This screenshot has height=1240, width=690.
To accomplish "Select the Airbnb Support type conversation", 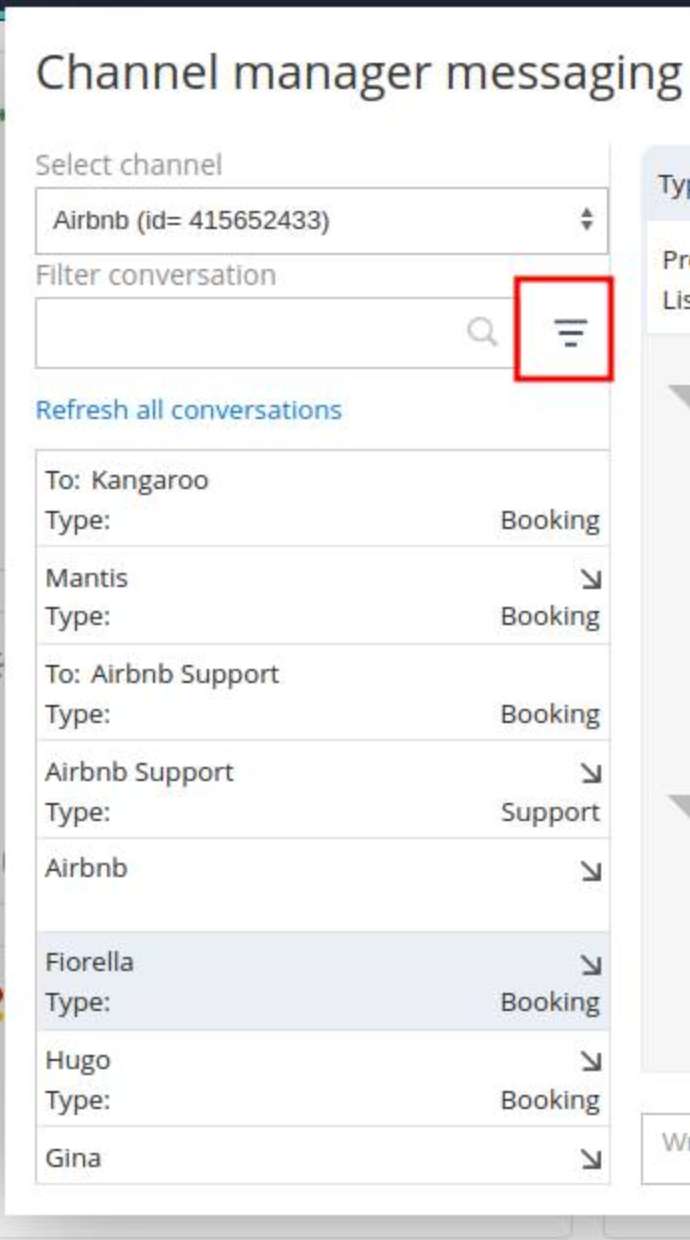I will pyautogui.click(x=322, y=790).
